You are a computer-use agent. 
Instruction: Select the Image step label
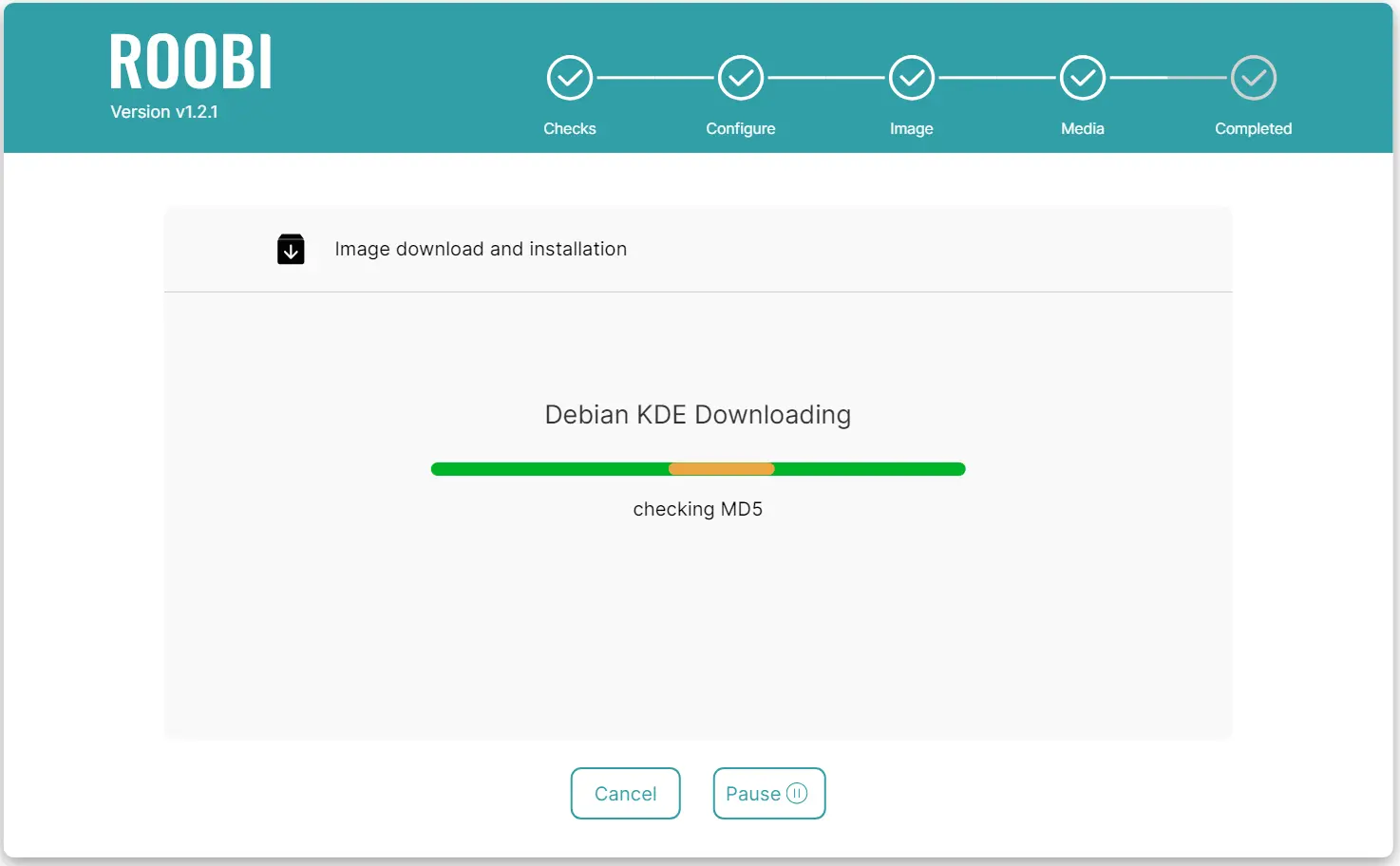(x=912, y=128)
